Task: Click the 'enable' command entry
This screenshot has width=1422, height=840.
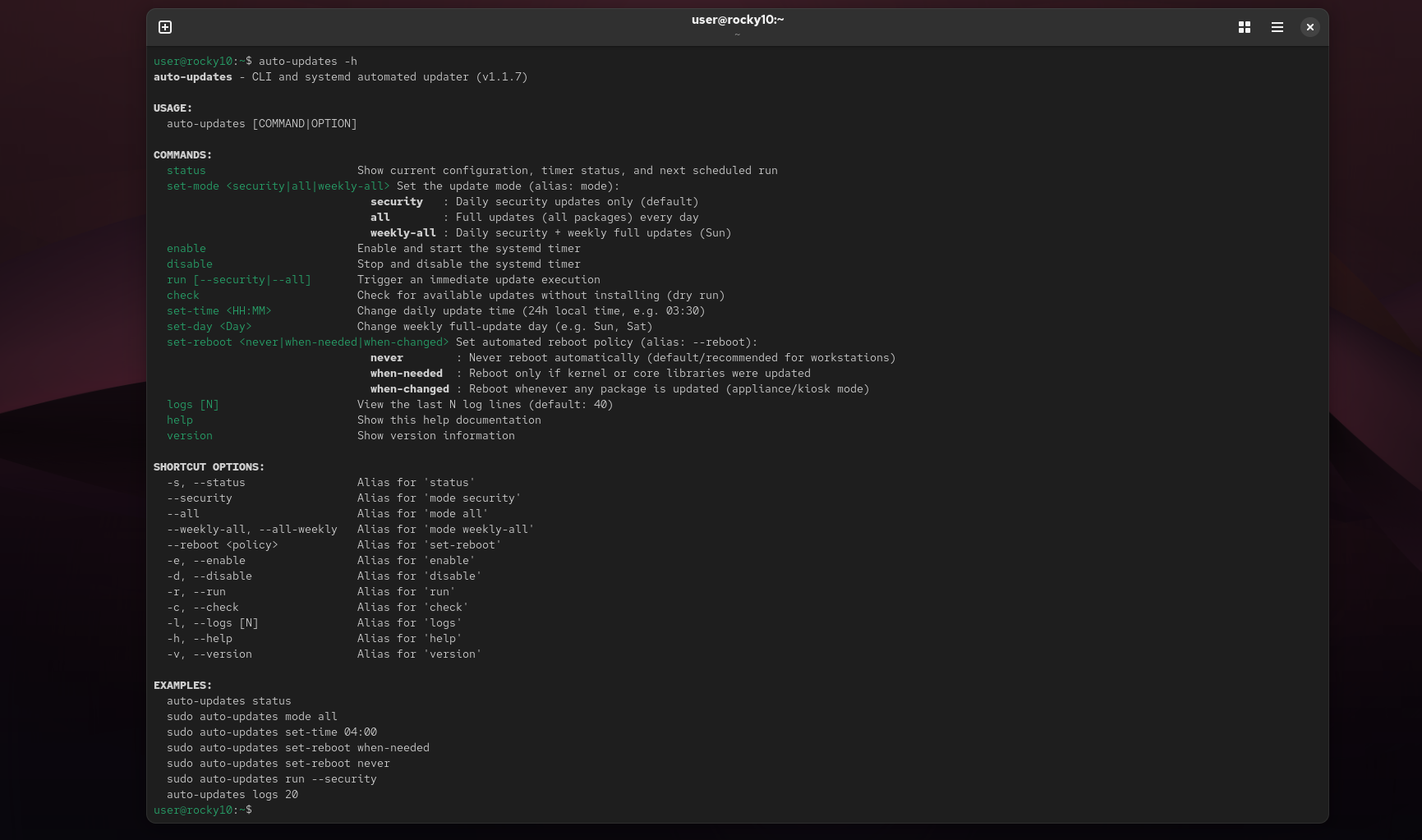Action: click(x=186, y=249)
